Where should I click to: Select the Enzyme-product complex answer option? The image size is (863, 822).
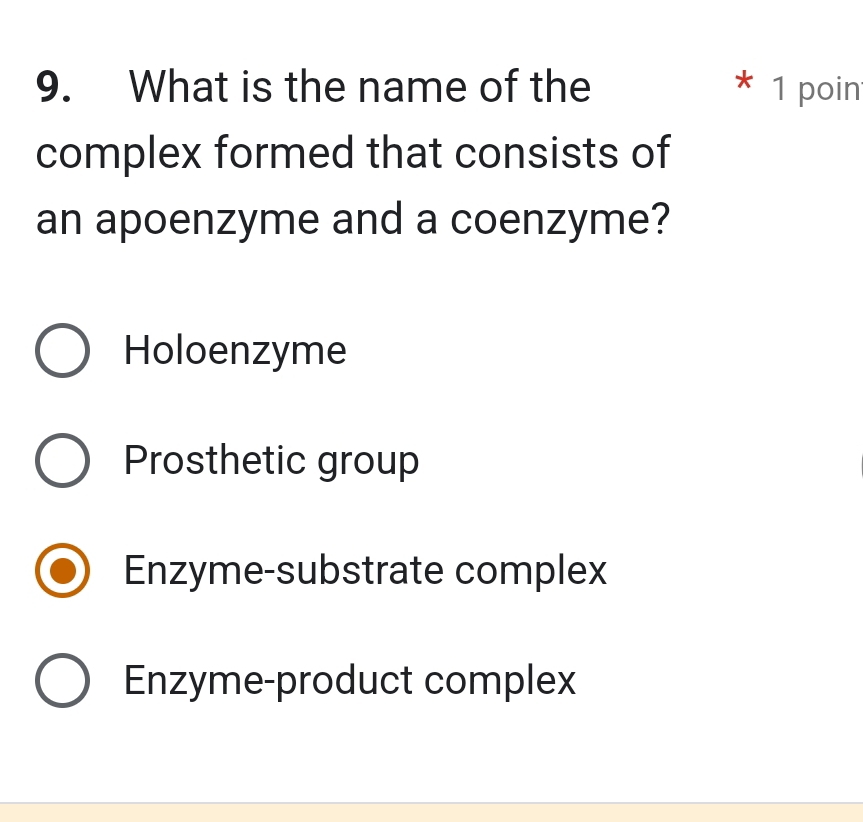point(62,680)
